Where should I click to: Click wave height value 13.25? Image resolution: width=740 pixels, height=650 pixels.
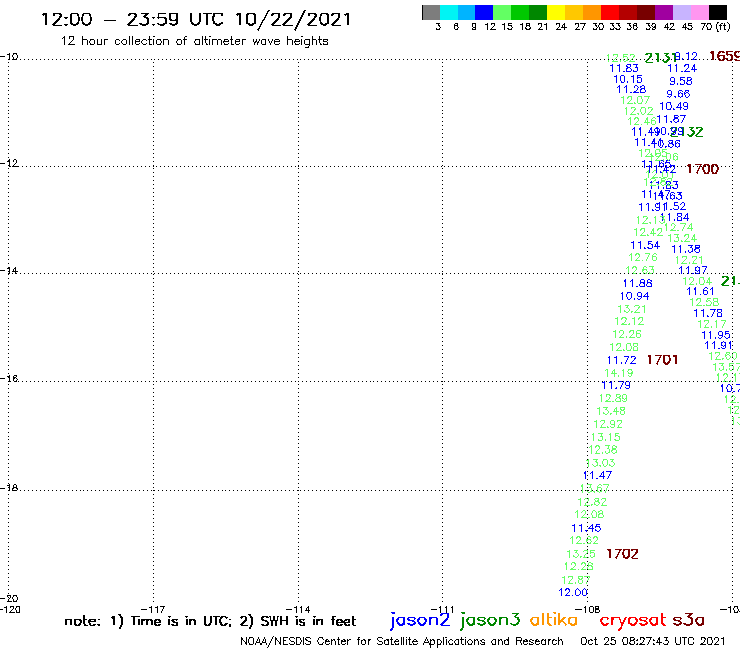click(581, 554)
